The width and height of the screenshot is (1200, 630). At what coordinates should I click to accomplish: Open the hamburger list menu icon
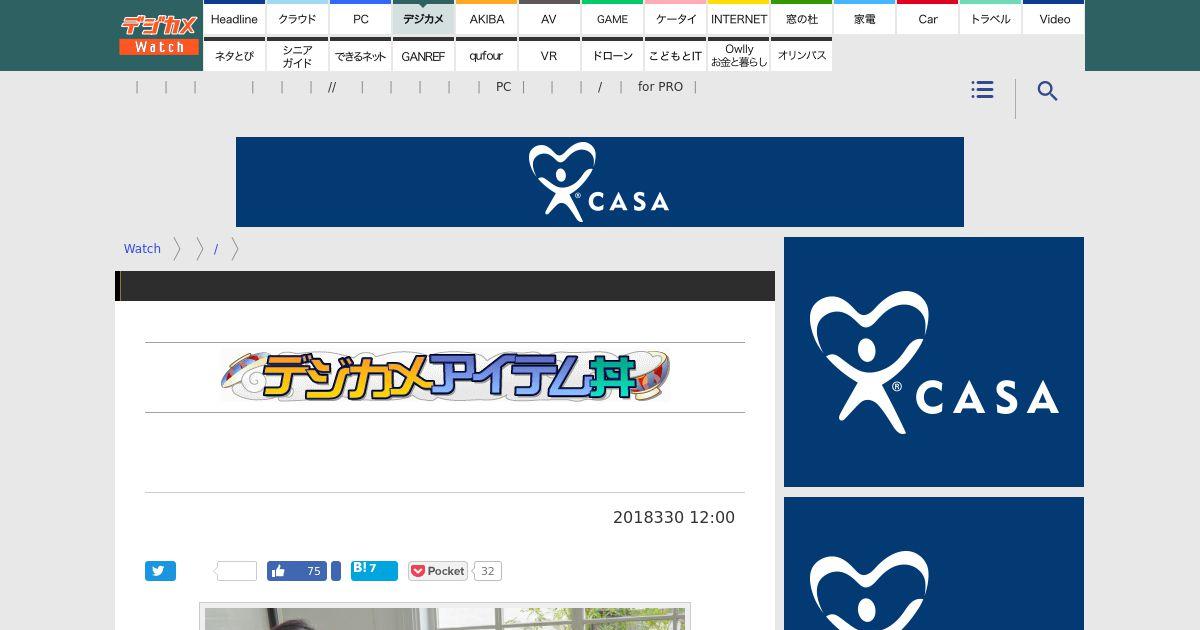tap(982, 90)
